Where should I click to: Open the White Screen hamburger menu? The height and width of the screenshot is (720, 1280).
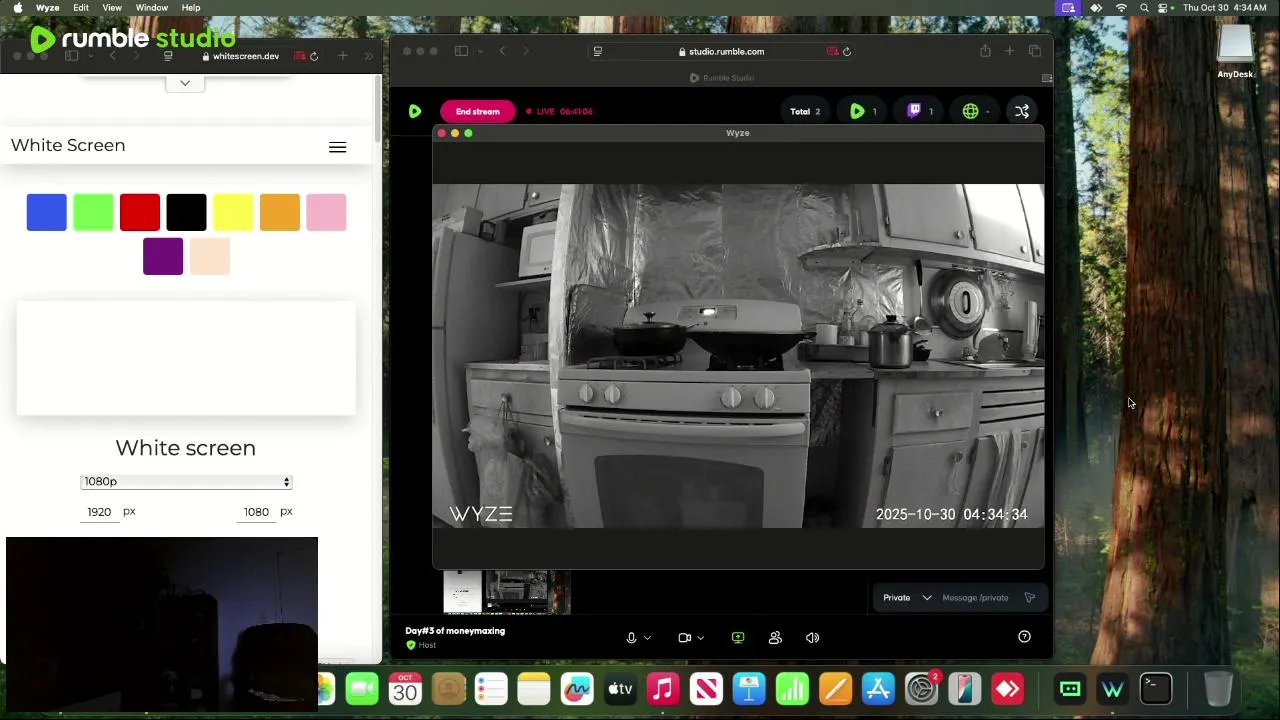[338, 147]
